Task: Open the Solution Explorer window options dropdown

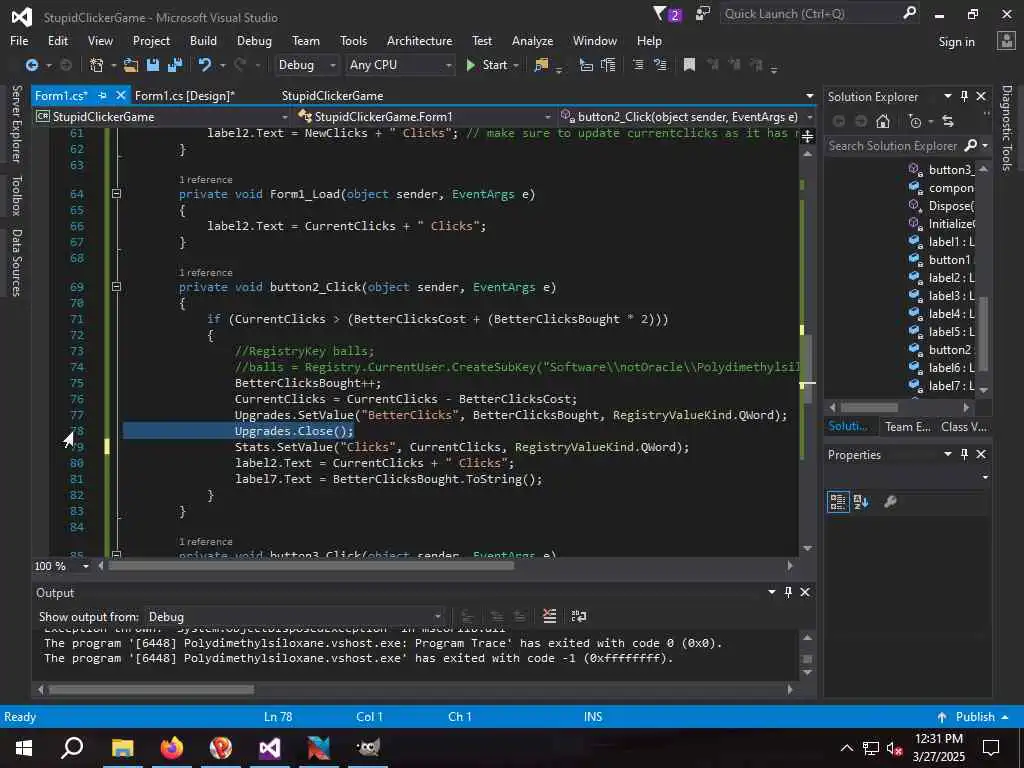Action: [948, 96]
